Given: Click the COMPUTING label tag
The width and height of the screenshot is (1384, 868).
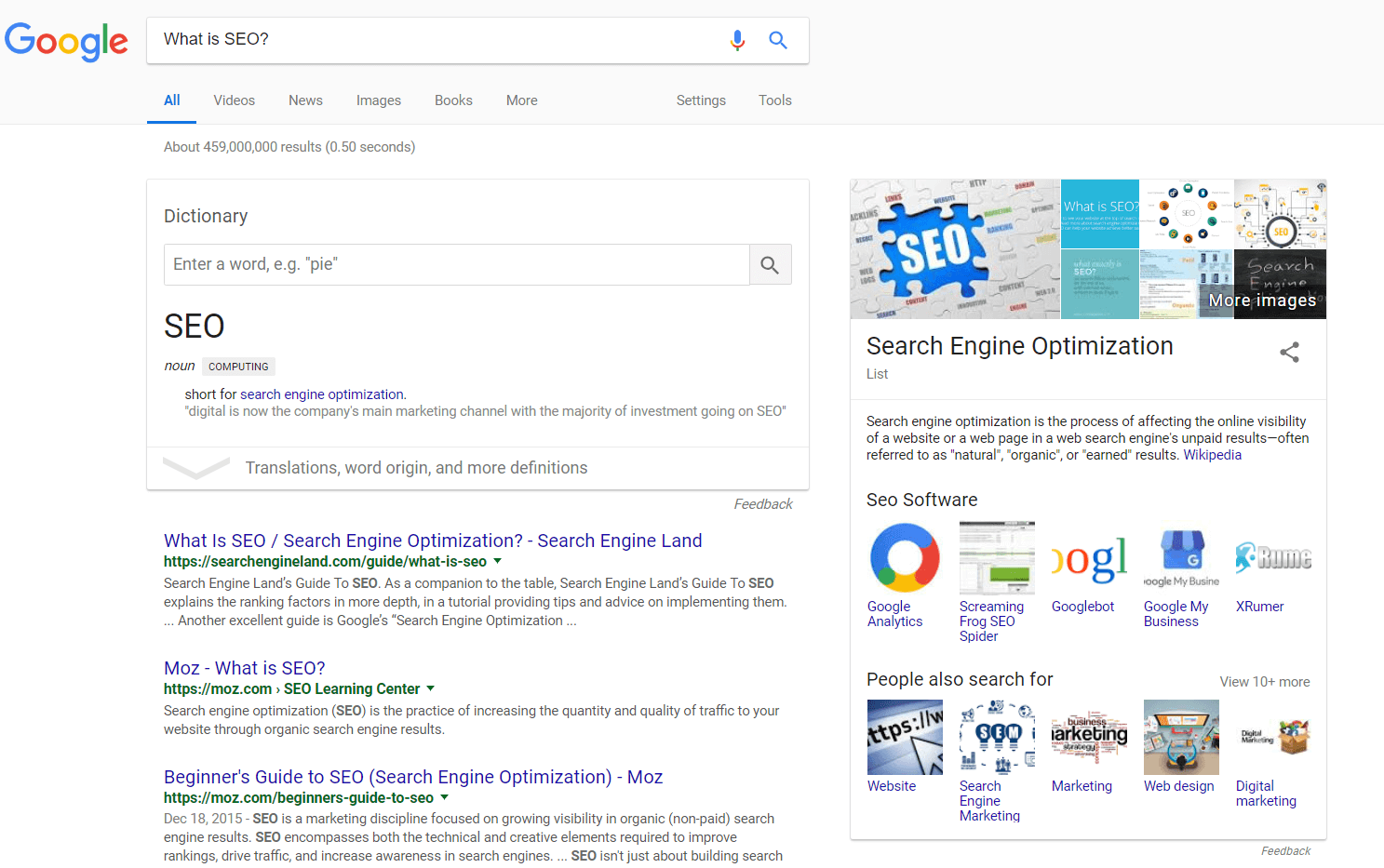Looking at the screenshot, I should pyautogui.click(x=238, y=367).
